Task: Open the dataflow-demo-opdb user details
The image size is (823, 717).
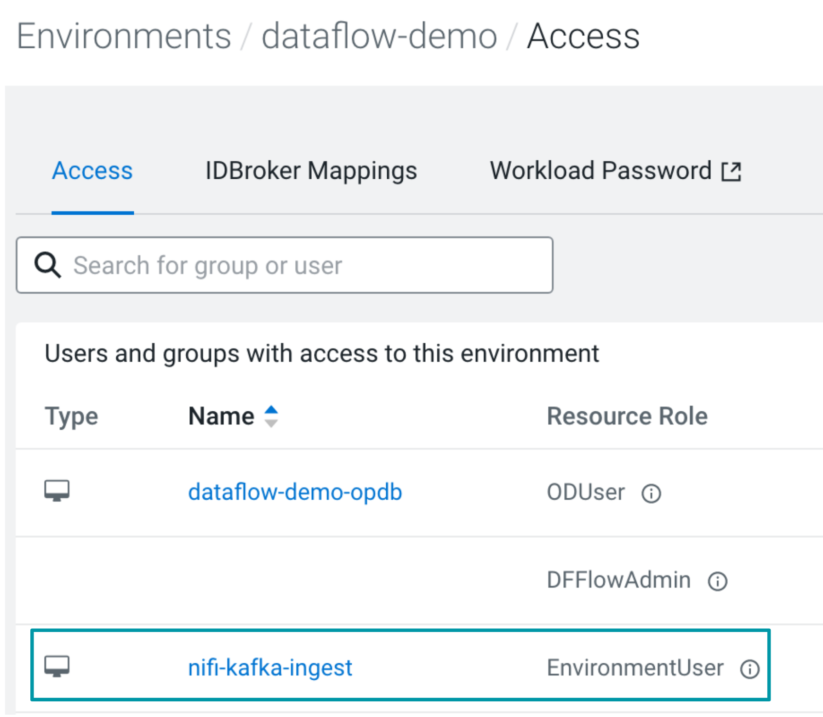Action: click(x=294, y=491)
